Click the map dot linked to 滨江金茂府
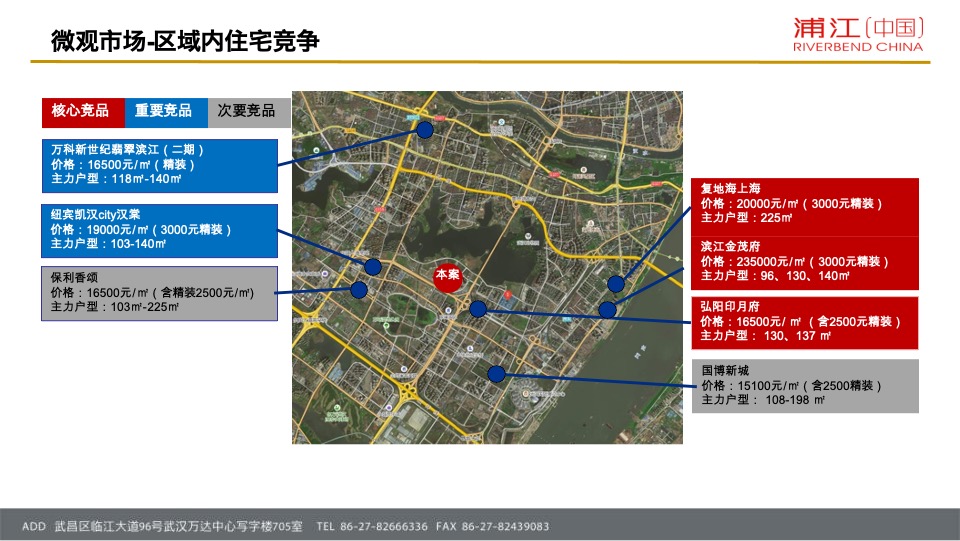 [x=607, y=310]
